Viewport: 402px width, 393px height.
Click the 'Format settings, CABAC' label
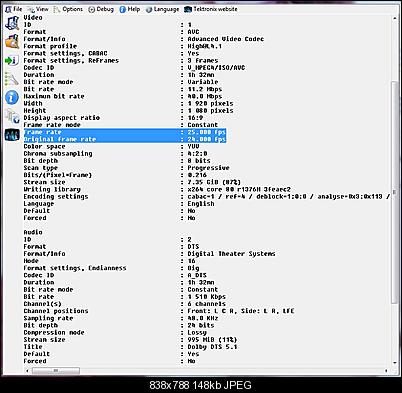65,53
